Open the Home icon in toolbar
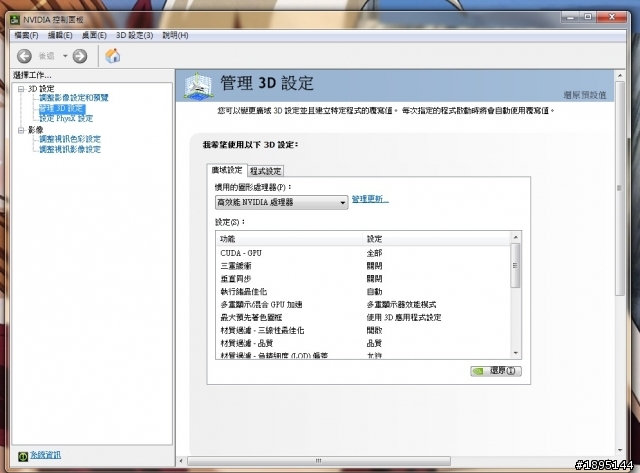Viewport: 640px width, 473px height. 113,56
